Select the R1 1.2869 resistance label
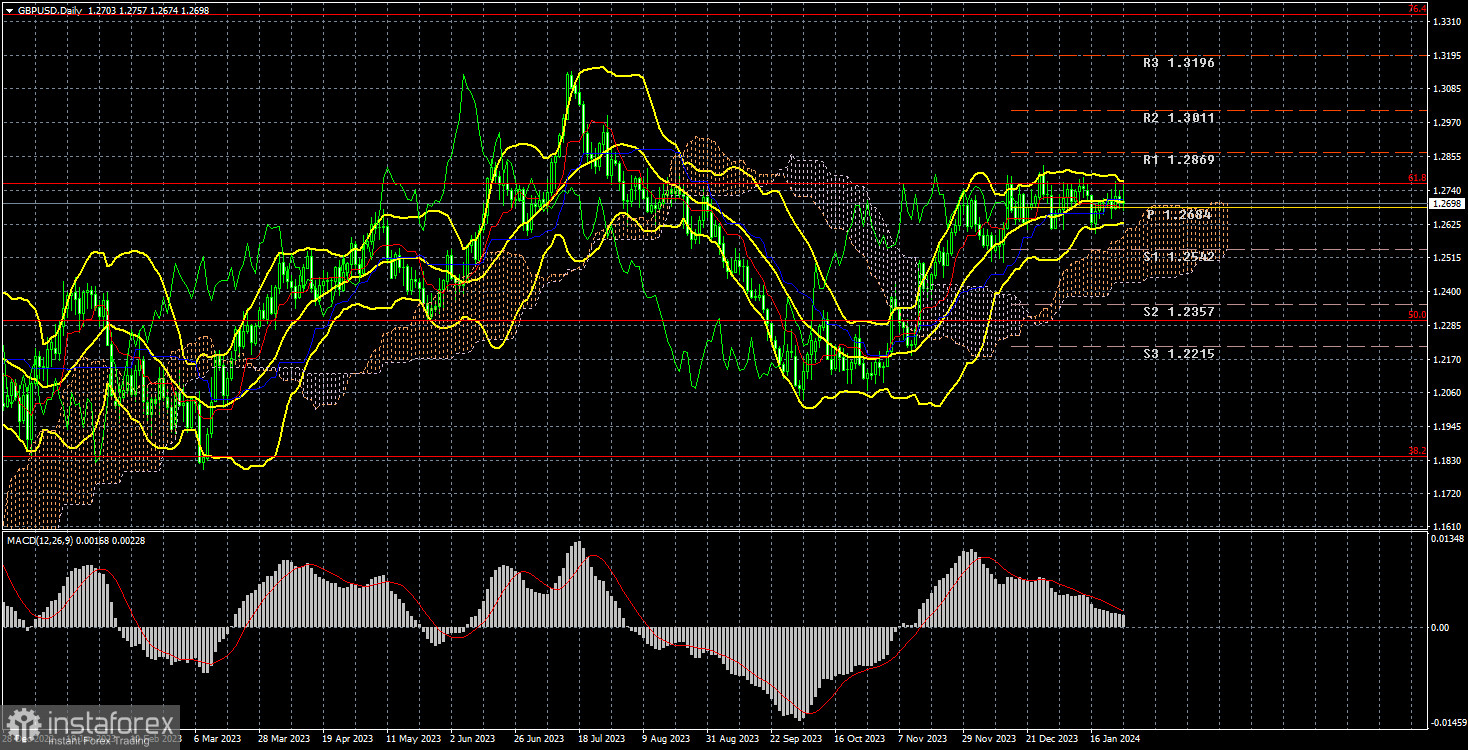 coord(1180,160)
